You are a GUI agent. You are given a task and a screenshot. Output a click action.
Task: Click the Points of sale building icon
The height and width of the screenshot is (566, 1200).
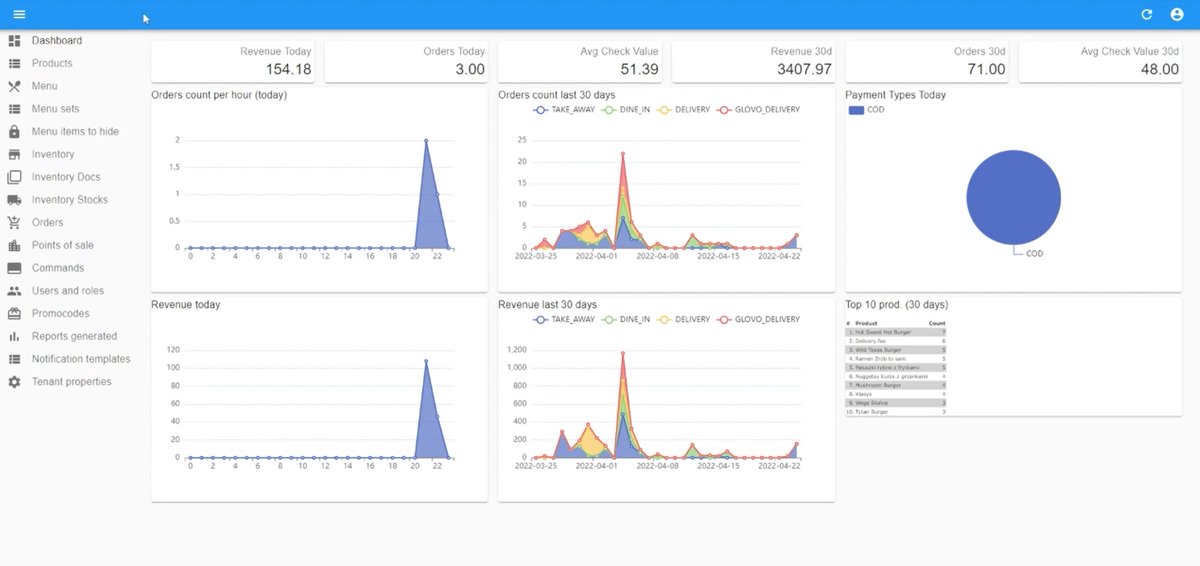point(14,245)
